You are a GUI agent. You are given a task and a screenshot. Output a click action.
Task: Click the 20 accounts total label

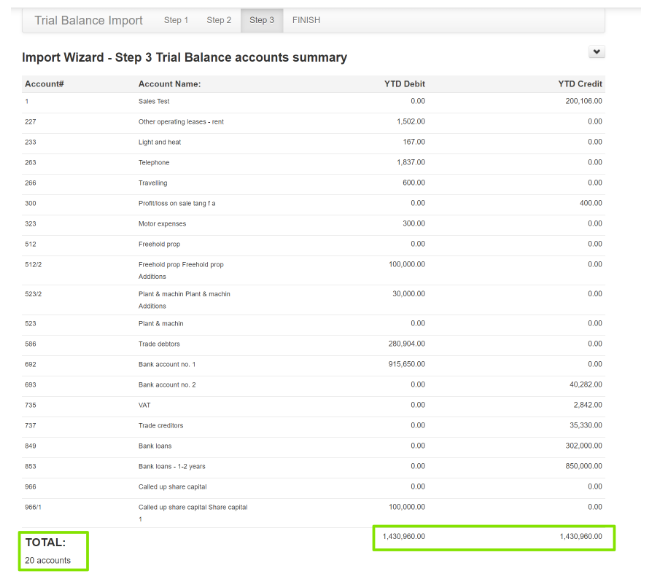48,560
